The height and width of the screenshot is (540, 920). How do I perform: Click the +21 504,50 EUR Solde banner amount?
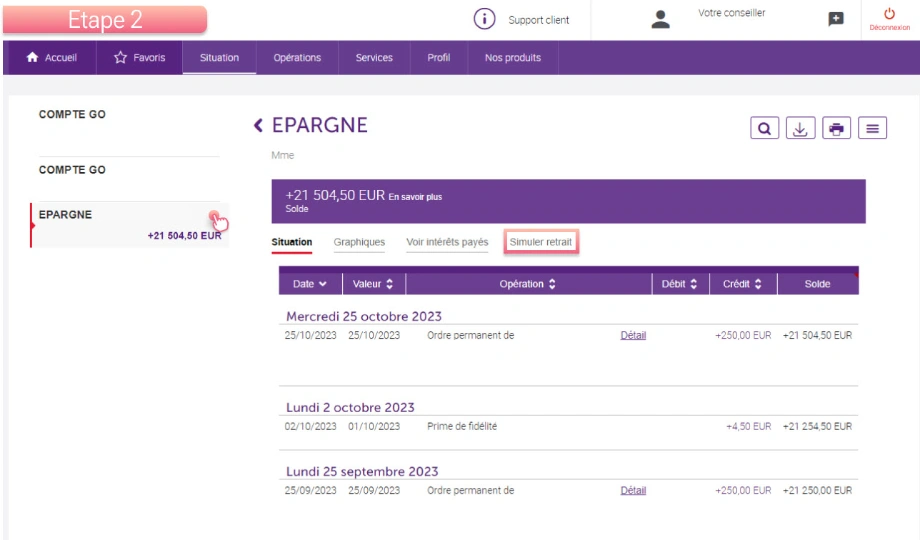[335, 195]
